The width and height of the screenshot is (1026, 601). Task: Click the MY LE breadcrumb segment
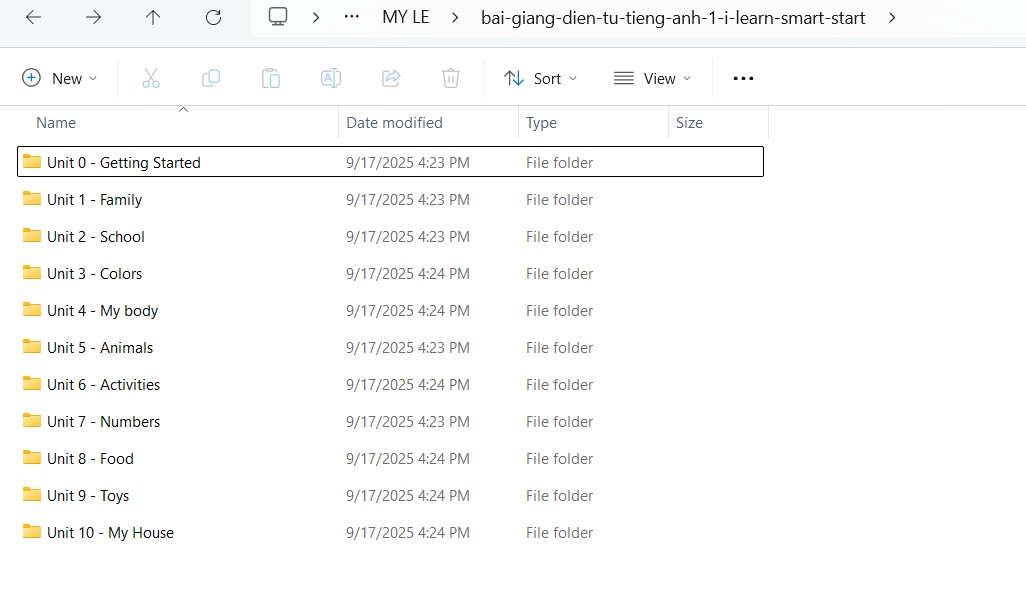[x=405, y=17]
